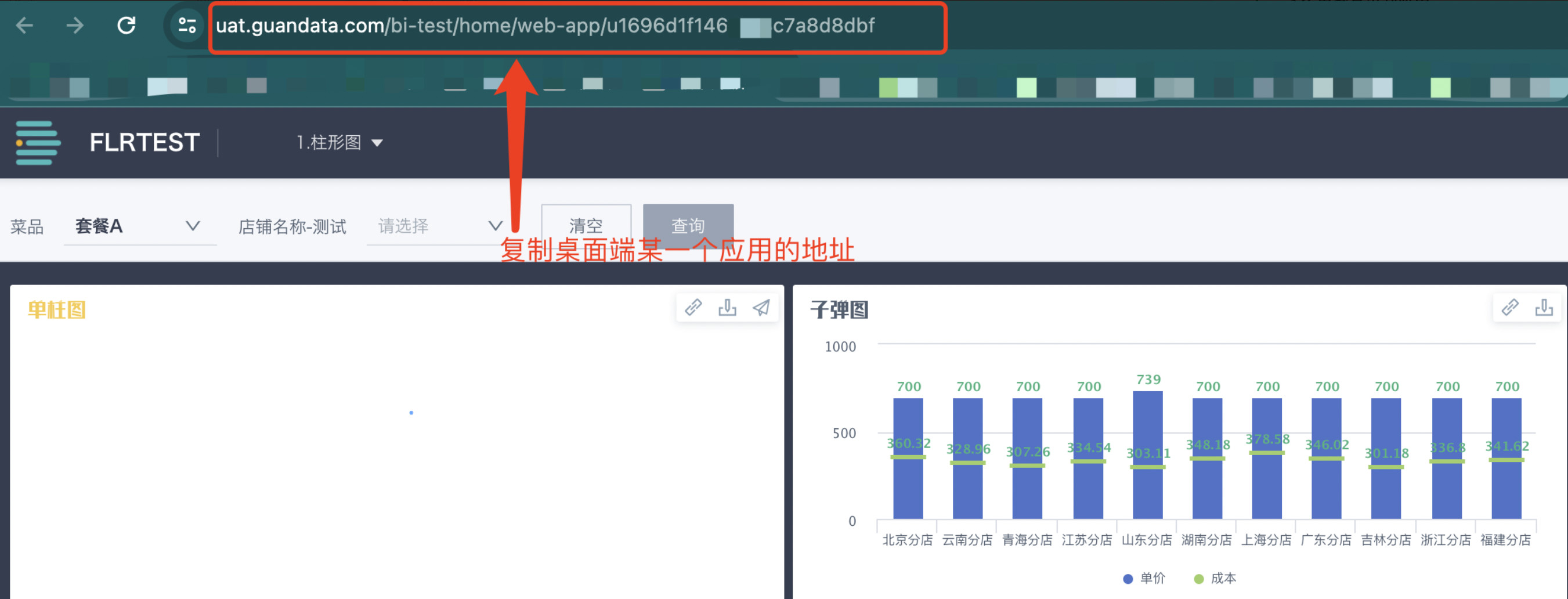Click link icon on the 子弹图 card
This screenshot has width=1568, height=599.
(1510, 308)
